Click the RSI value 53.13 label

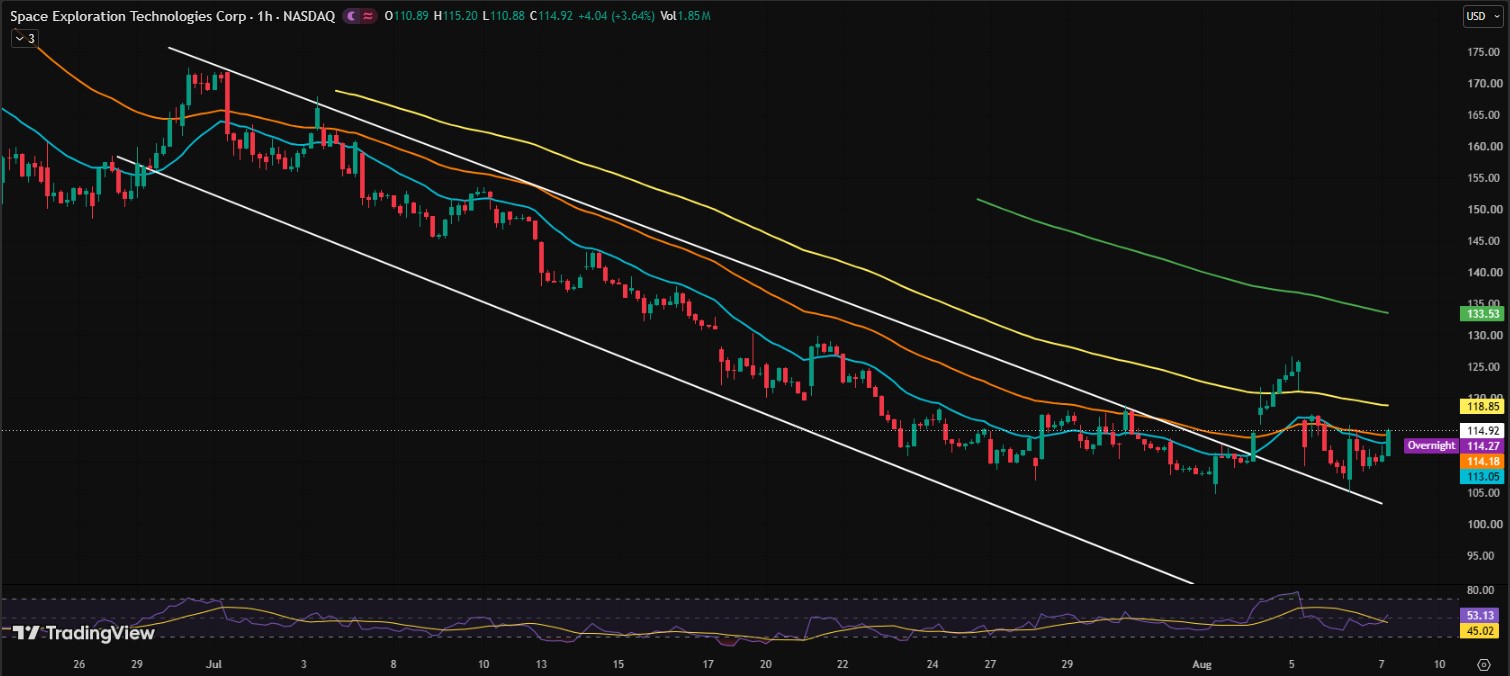[1481, 615]
